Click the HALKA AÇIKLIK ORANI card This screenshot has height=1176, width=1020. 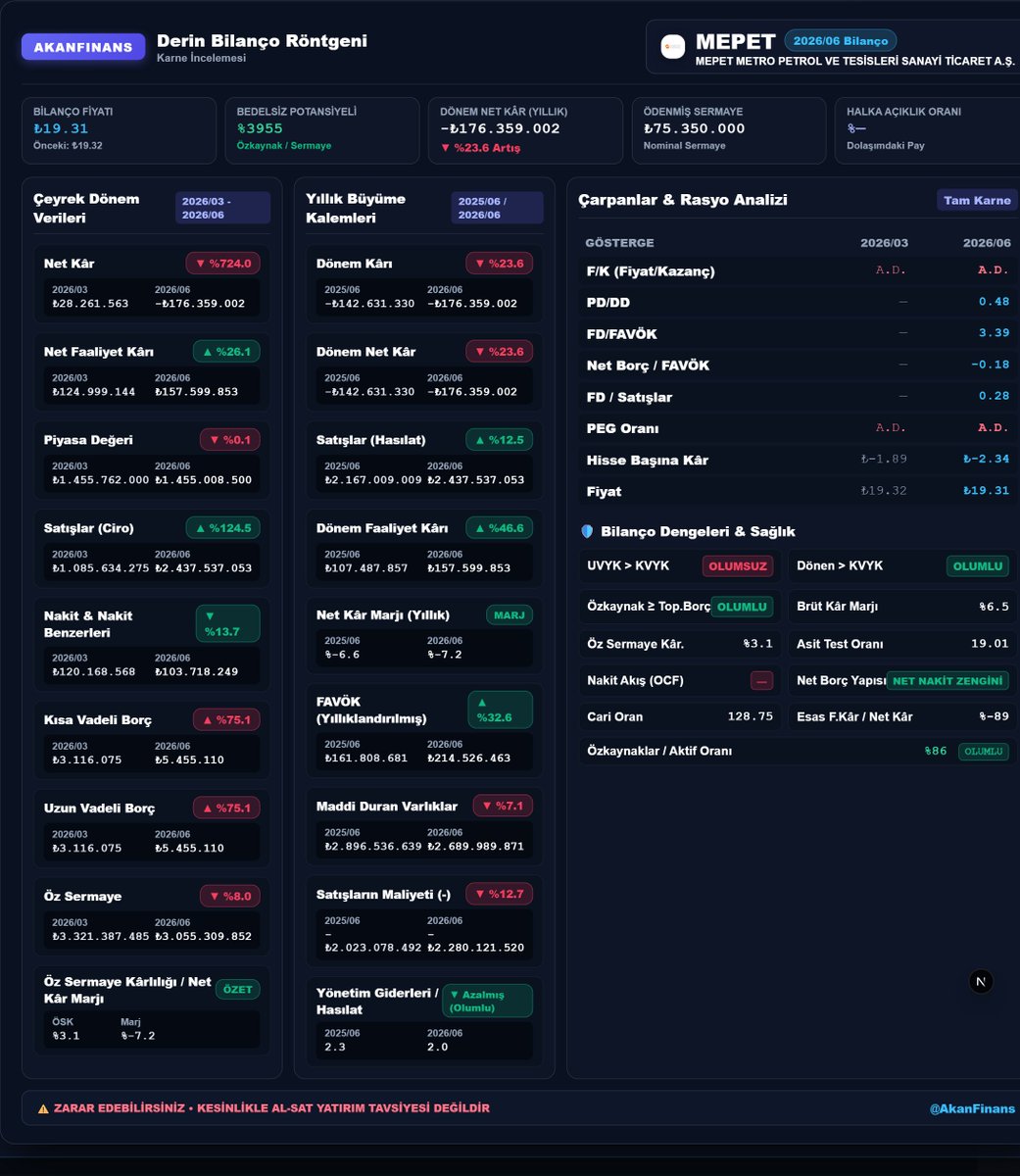click(x=927, y=130)
